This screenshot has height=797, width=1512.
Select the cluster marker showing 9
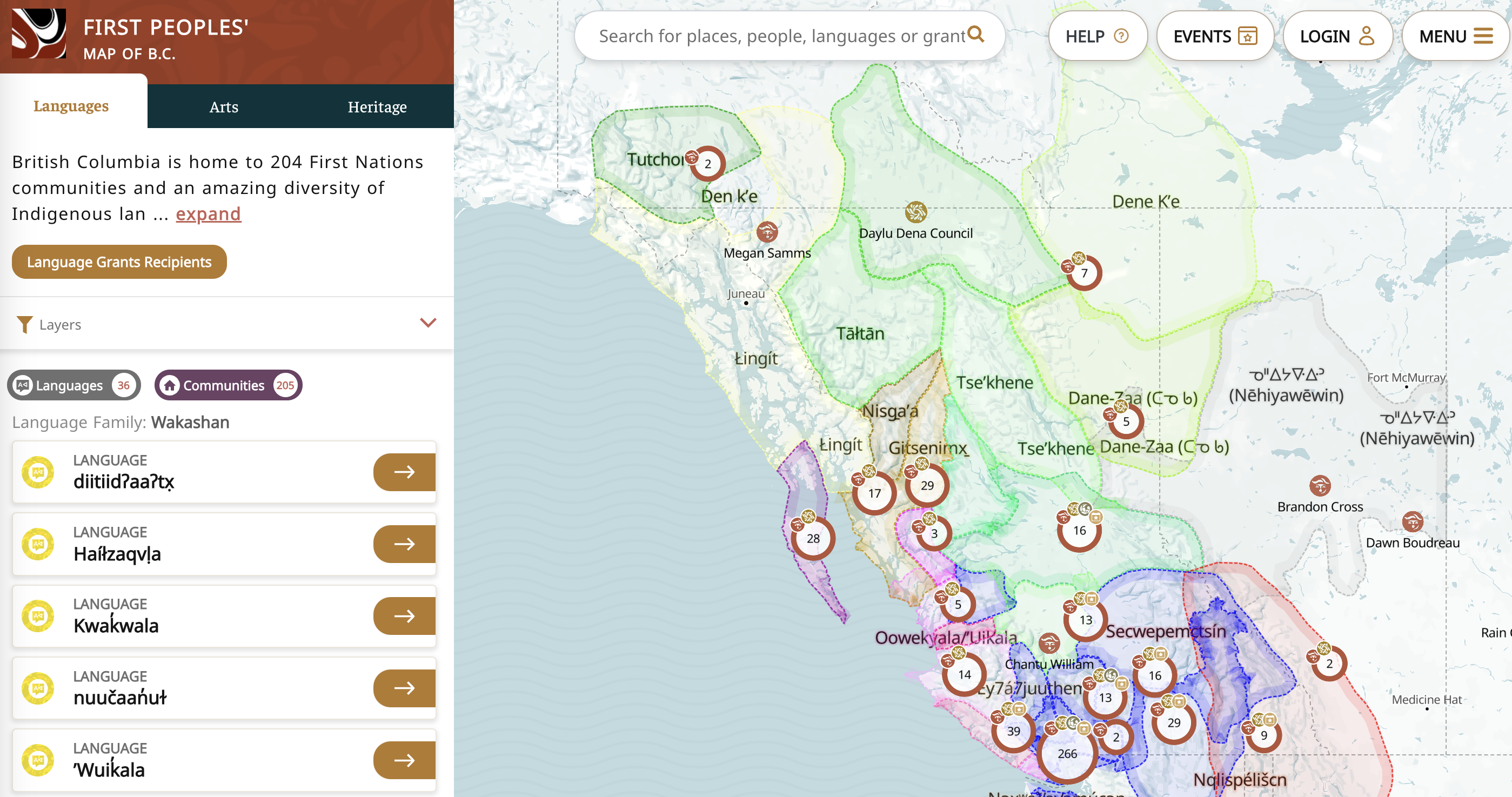1264,735
